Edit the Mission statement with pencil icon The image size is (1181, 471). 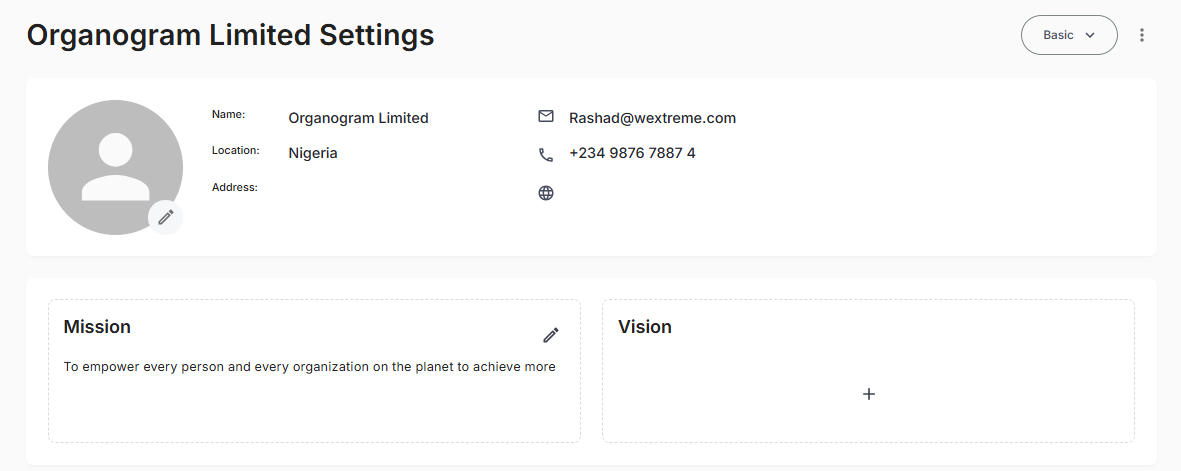pyautogui.click(x=551, y=335)
